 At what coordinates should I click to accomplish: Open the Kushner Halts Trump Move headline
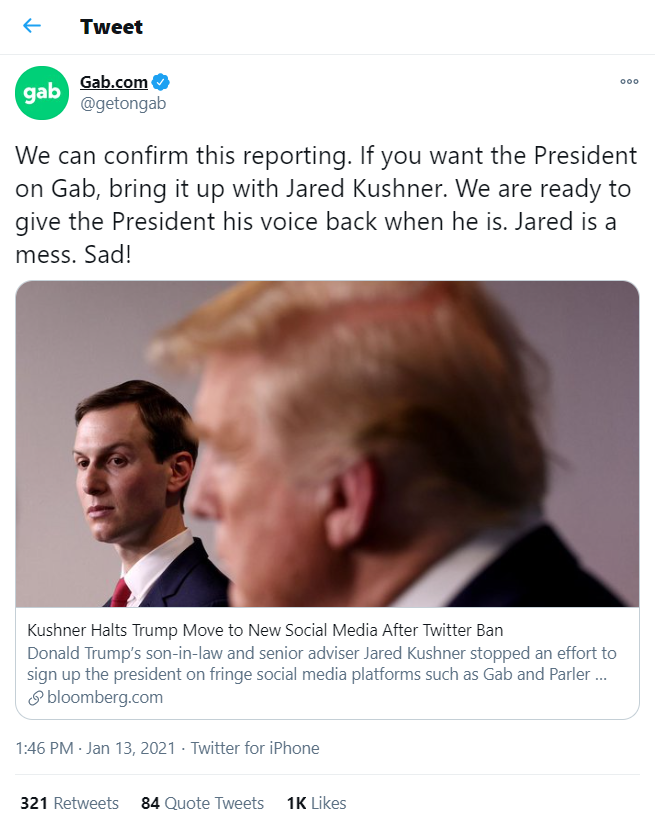point(265,630)
